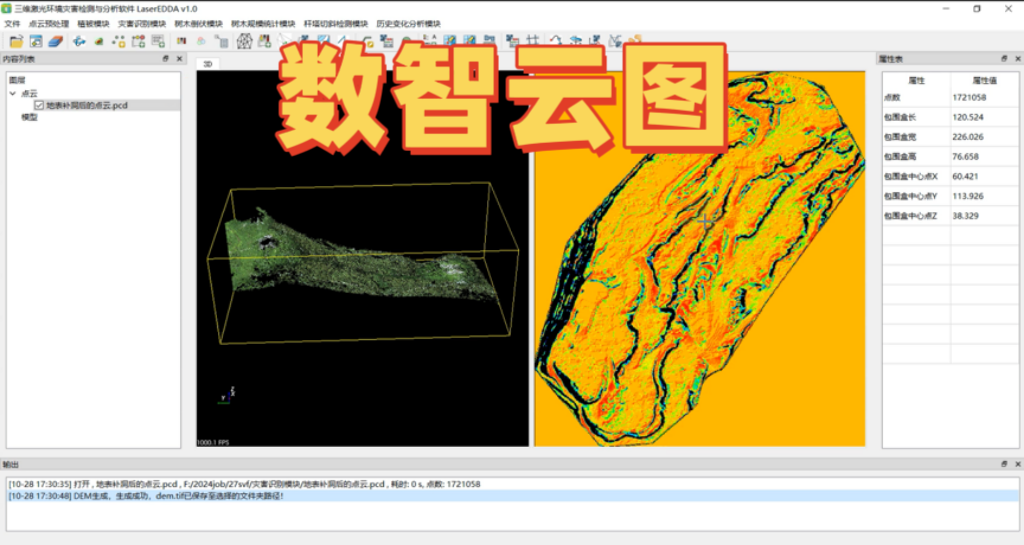Screen dimensions: 1024x545
Task: Collapse the 点云 tree node
Action: pyautogui.click(x=13, y=93)
